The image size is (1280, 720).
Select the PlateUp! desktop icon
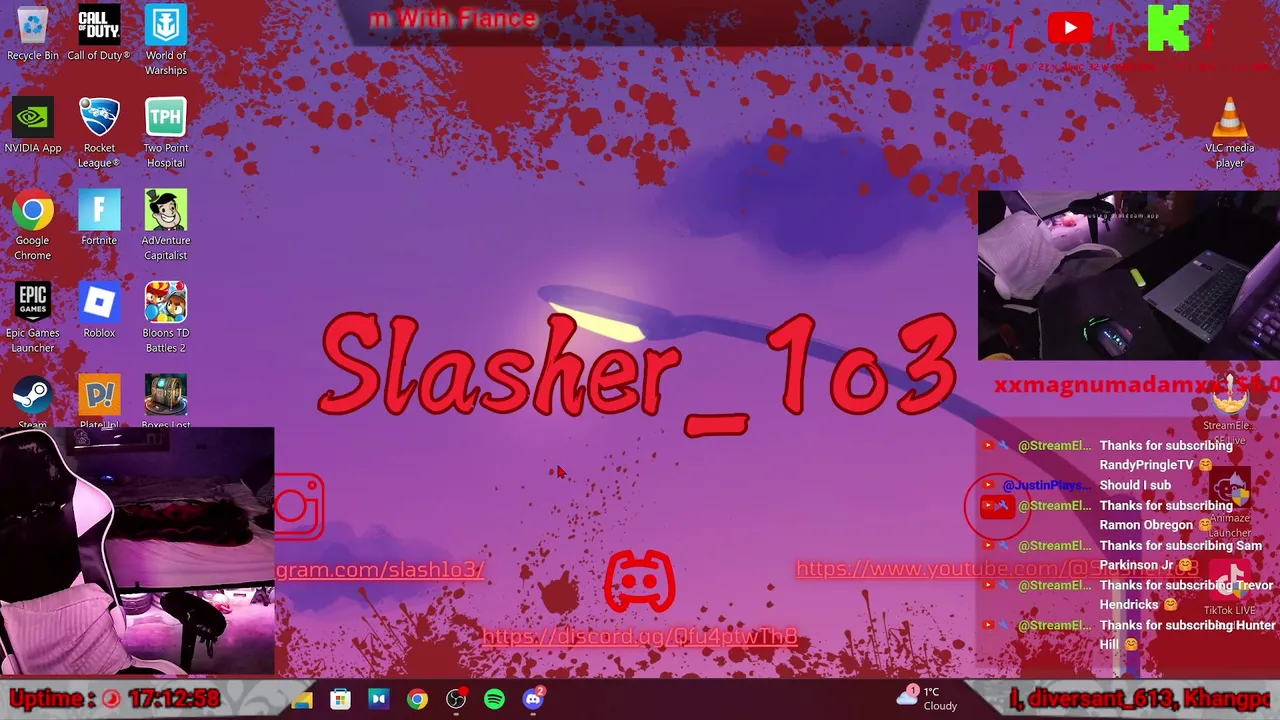[99, 402]
